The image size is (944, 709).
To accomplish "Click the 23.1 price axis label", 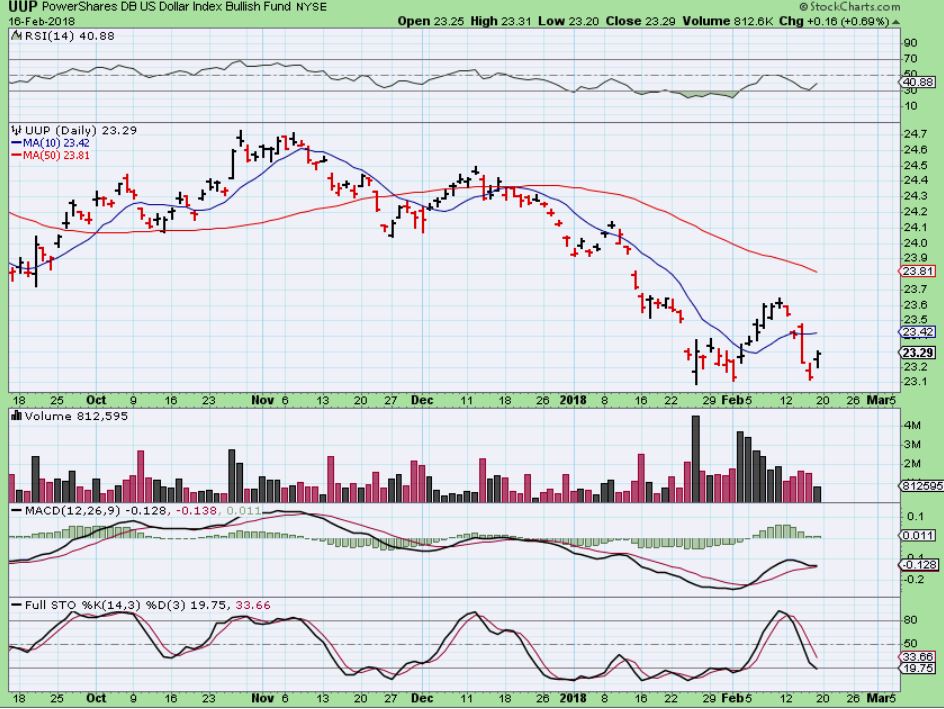I will [x=915, y=382].
